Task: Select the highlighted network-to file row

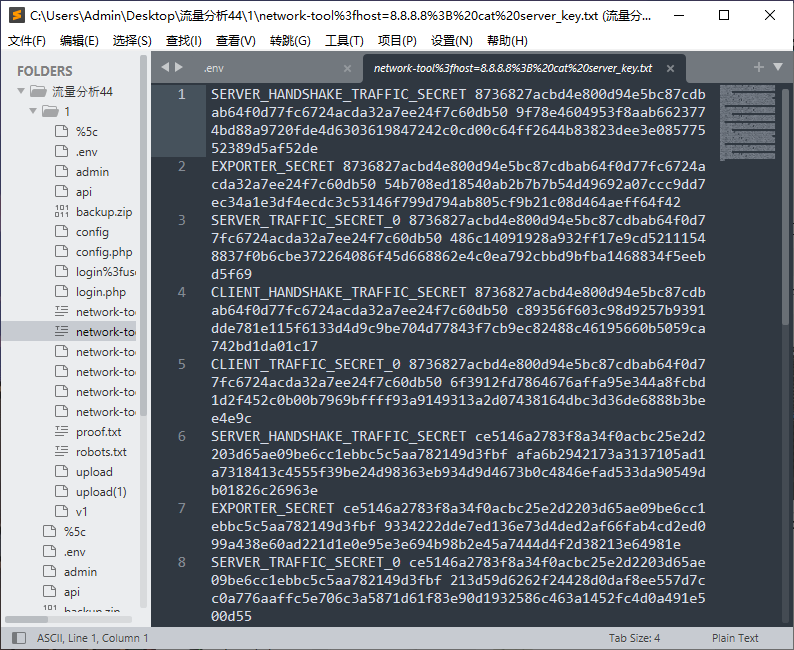Action: point(68,332)
